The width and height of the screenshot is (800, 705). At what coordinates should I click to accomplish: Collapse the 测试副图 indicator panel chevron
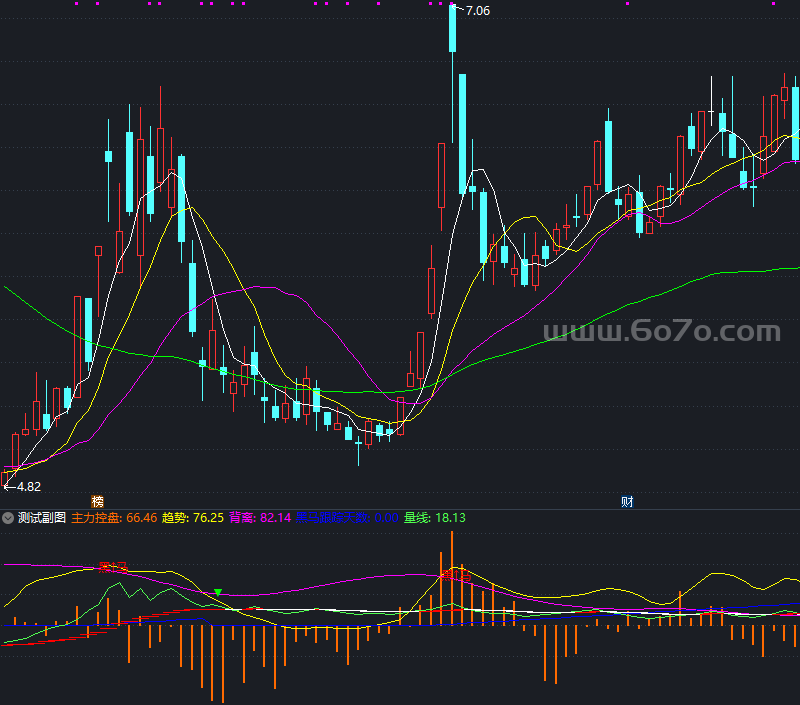pyautogui.click(x=8, y=518)
